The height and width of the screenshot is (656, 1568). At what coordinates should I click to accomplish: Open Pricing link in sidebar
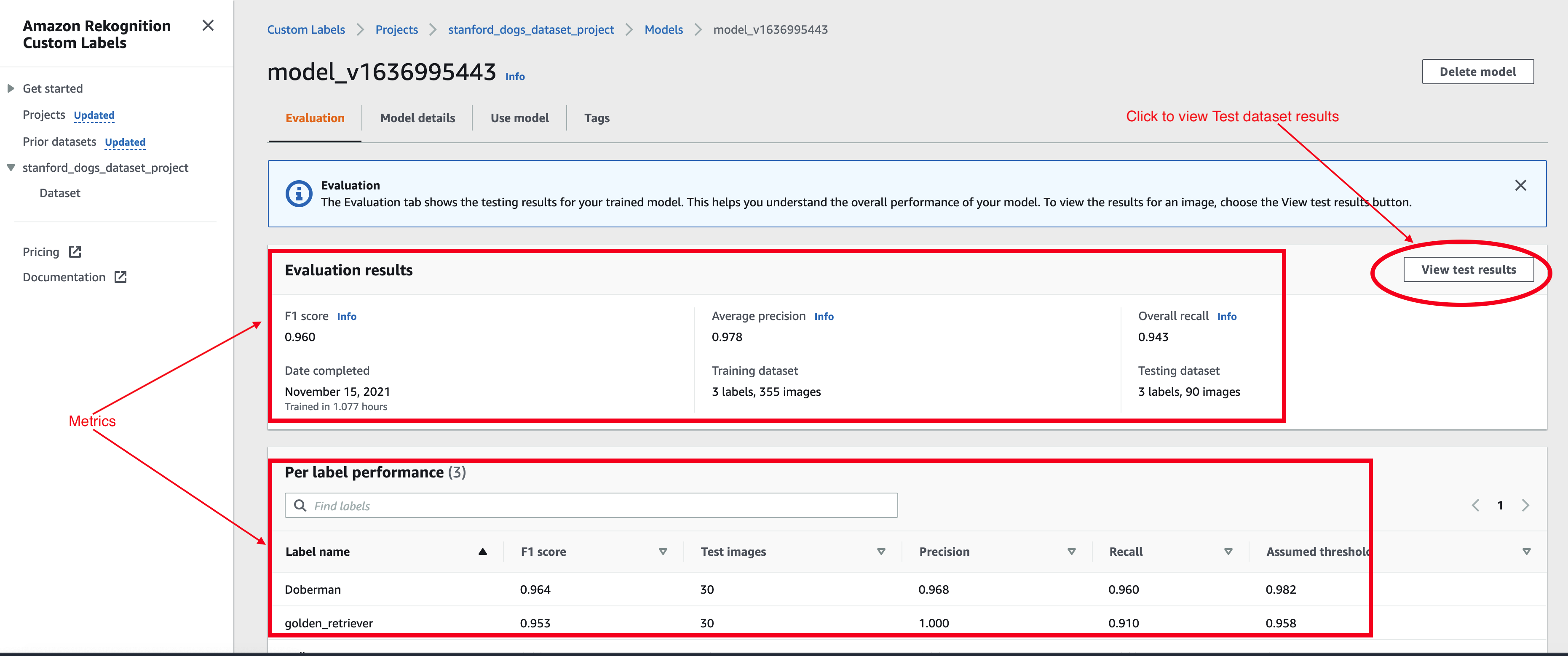click(41, 252)
